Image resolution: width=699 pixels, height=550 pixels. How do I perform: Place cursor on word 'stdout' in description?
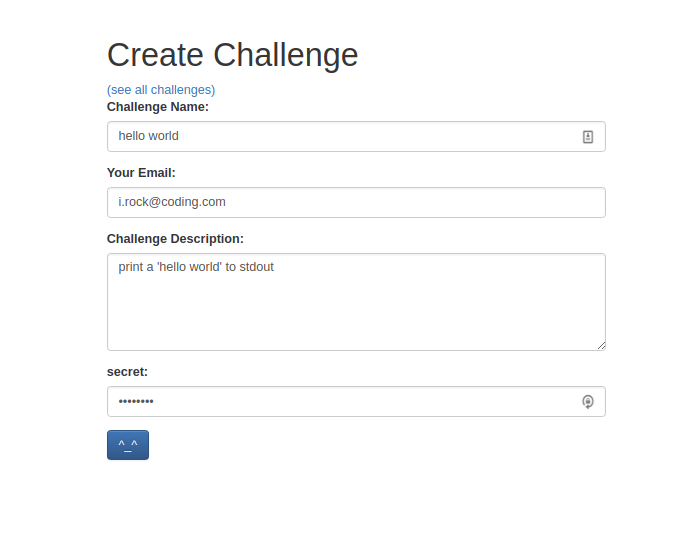[x=256, y=267]
